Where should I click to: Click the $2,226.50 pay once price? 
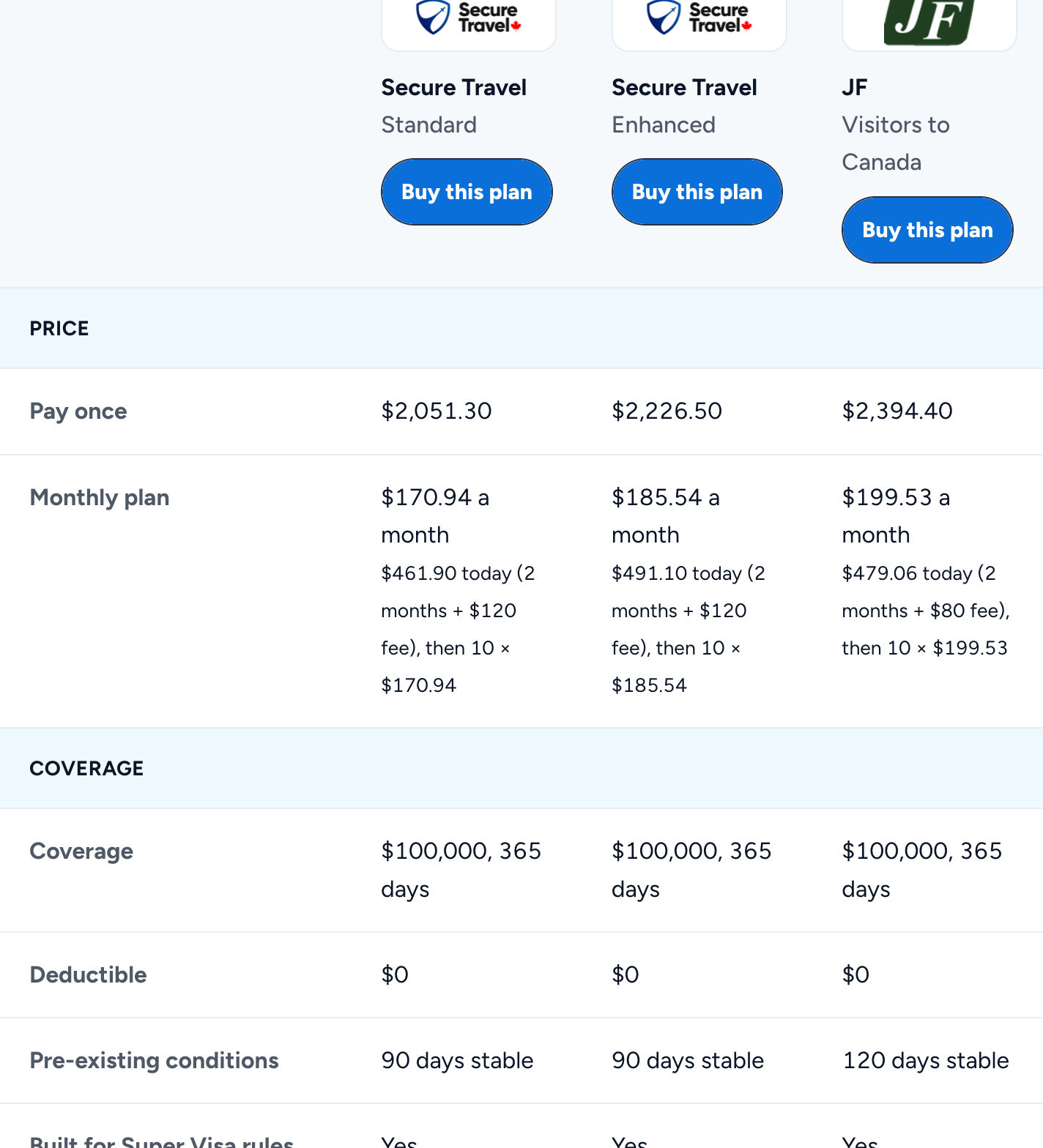667,411
